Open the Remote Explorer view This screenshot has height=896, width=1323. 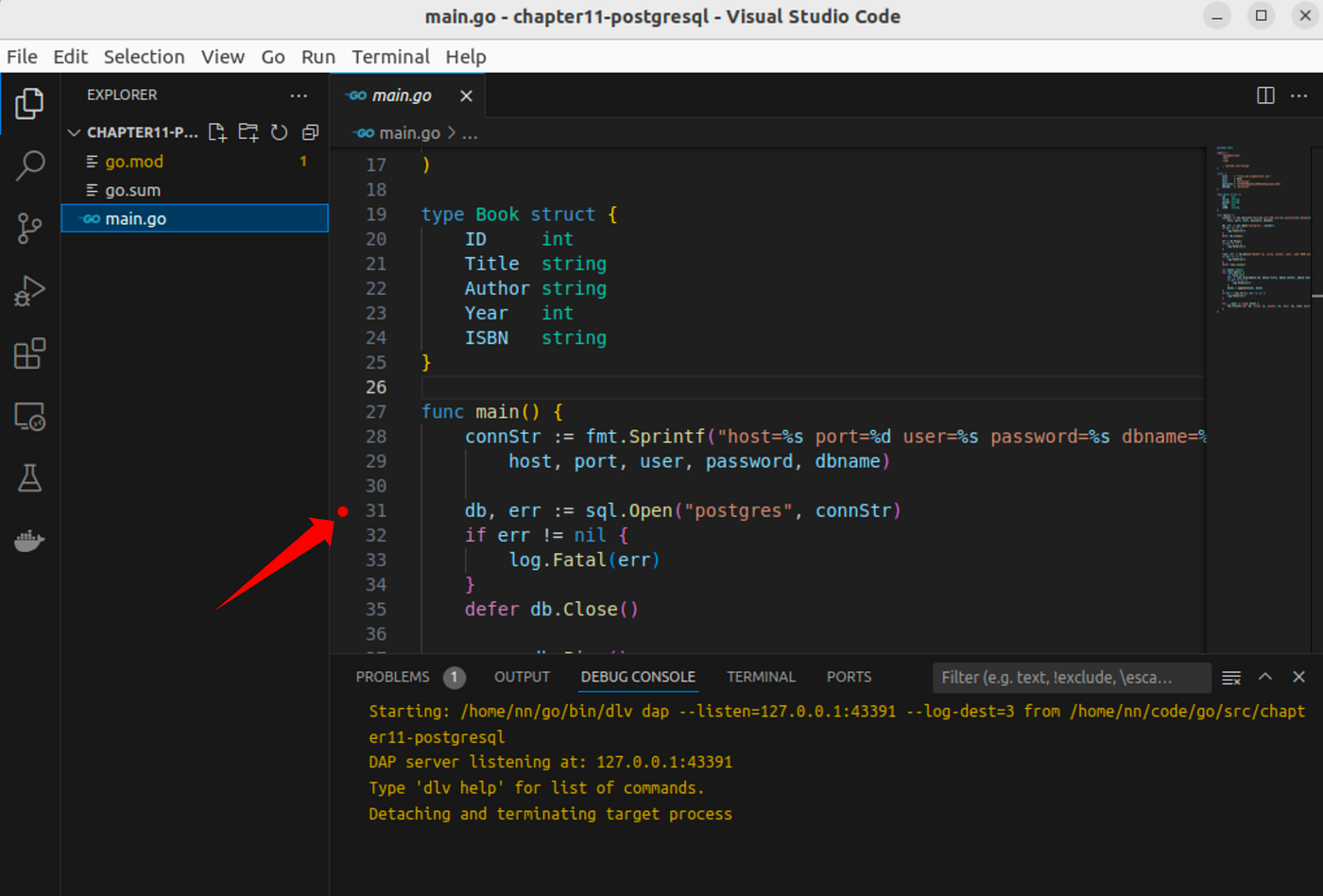[x=29, y=416]
